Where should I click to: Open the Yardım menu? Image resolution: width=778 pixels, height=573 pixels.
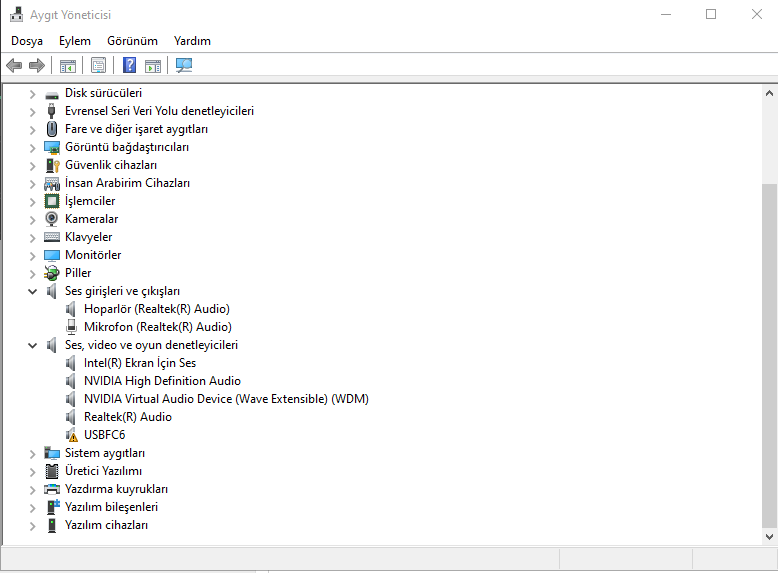click(192, 41)
